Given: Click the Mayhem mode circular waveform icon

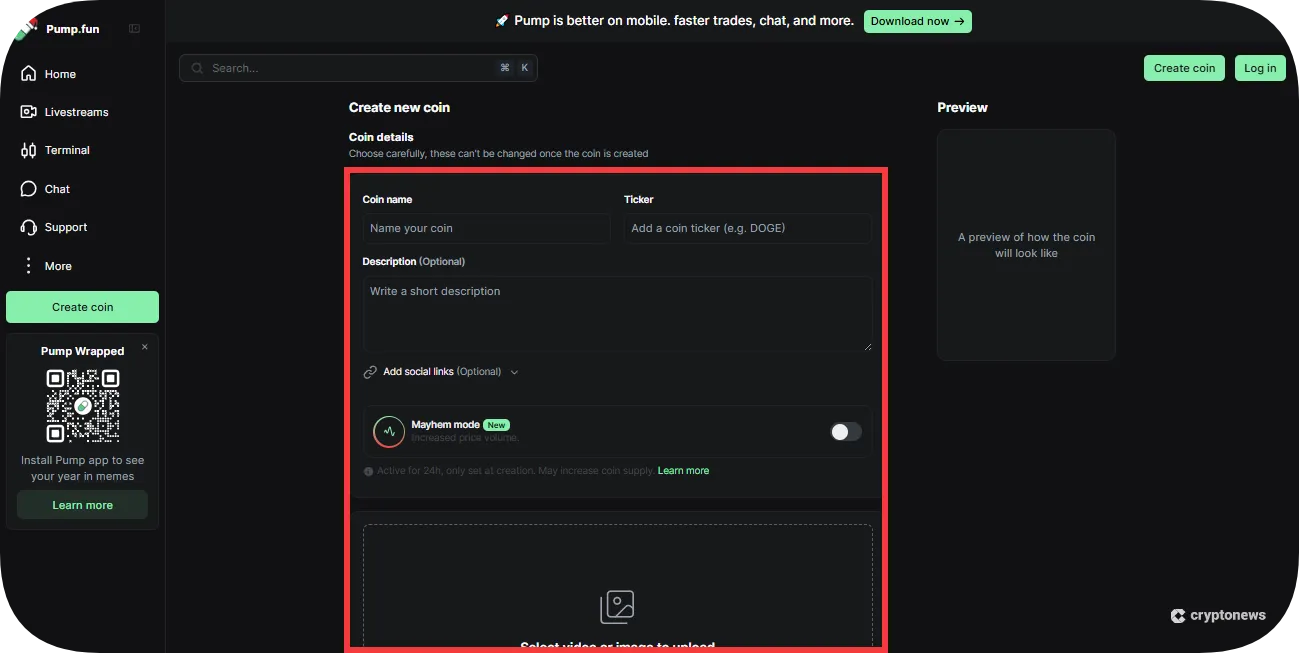Looking at the screenshot, I should (x=388, y=431).
